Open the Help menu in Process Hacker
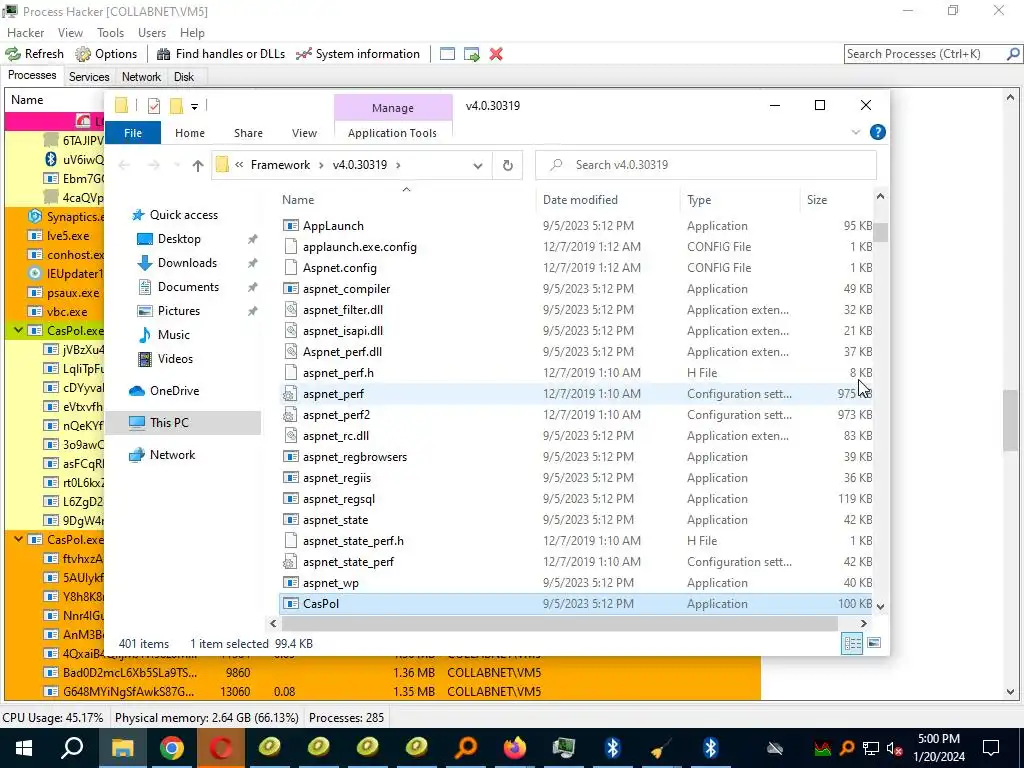Screen dimensions: 1024x768 pos(192,33)
